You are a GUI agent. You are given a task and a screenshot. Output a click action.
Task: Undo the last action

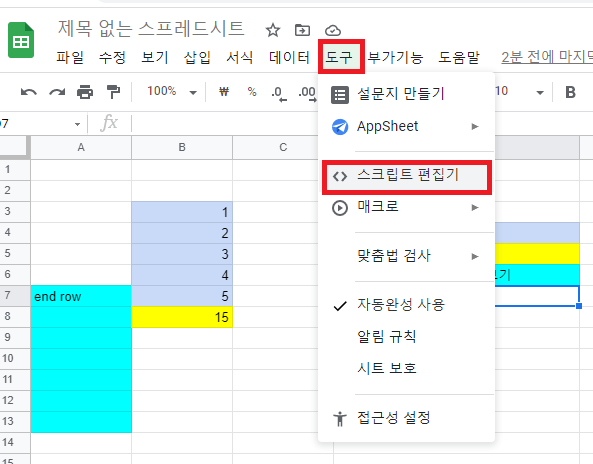click(29, 92)
